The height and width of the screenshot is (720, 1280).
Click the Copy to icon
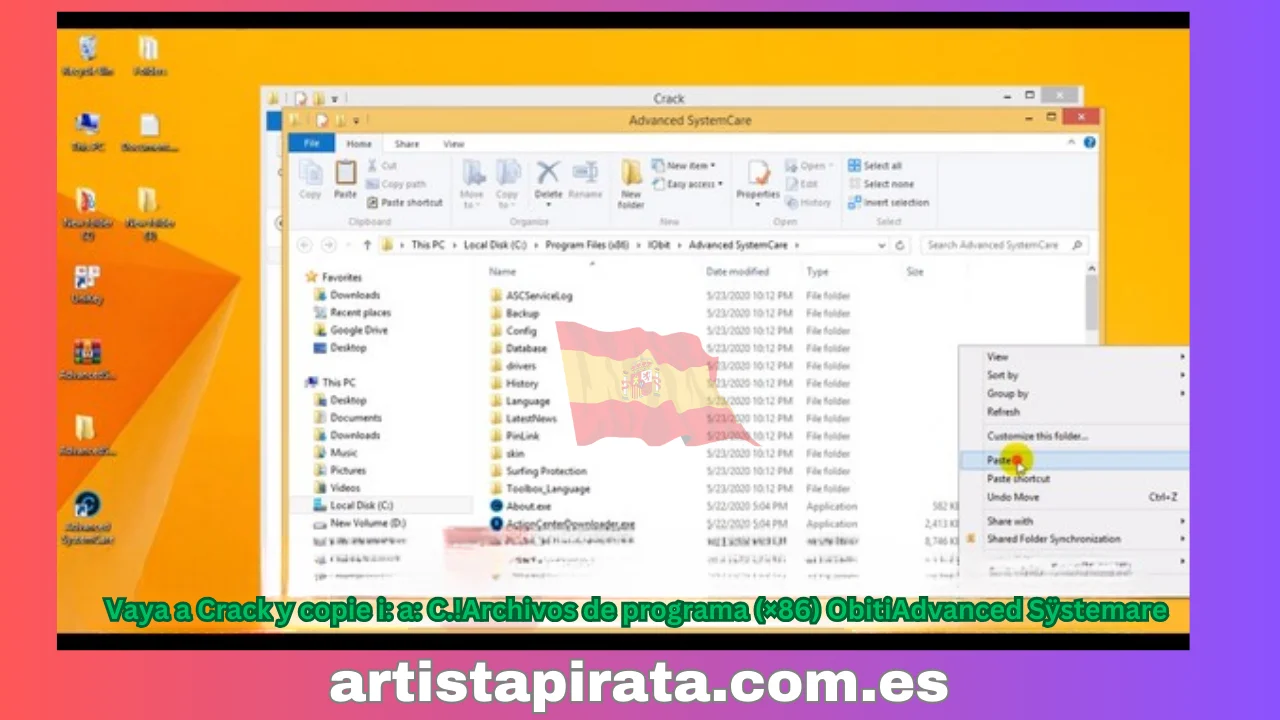(x=508, y=183)
